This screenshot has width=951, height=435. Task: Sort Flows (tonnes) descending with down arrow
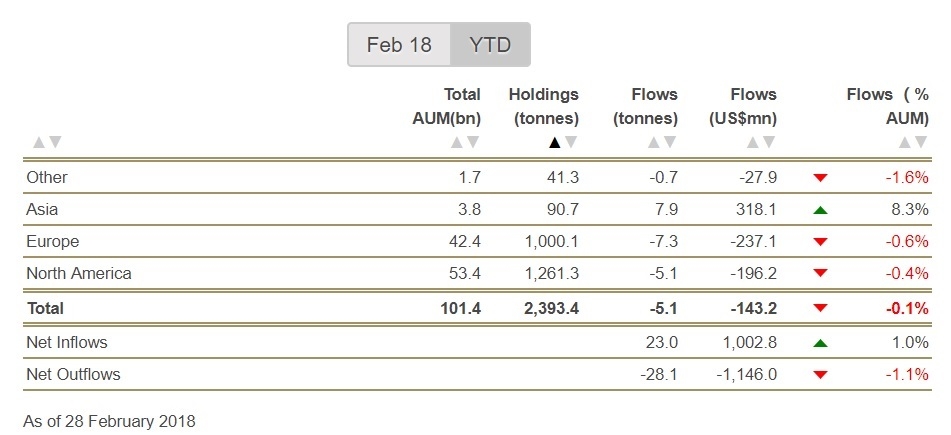click(670, 142)
